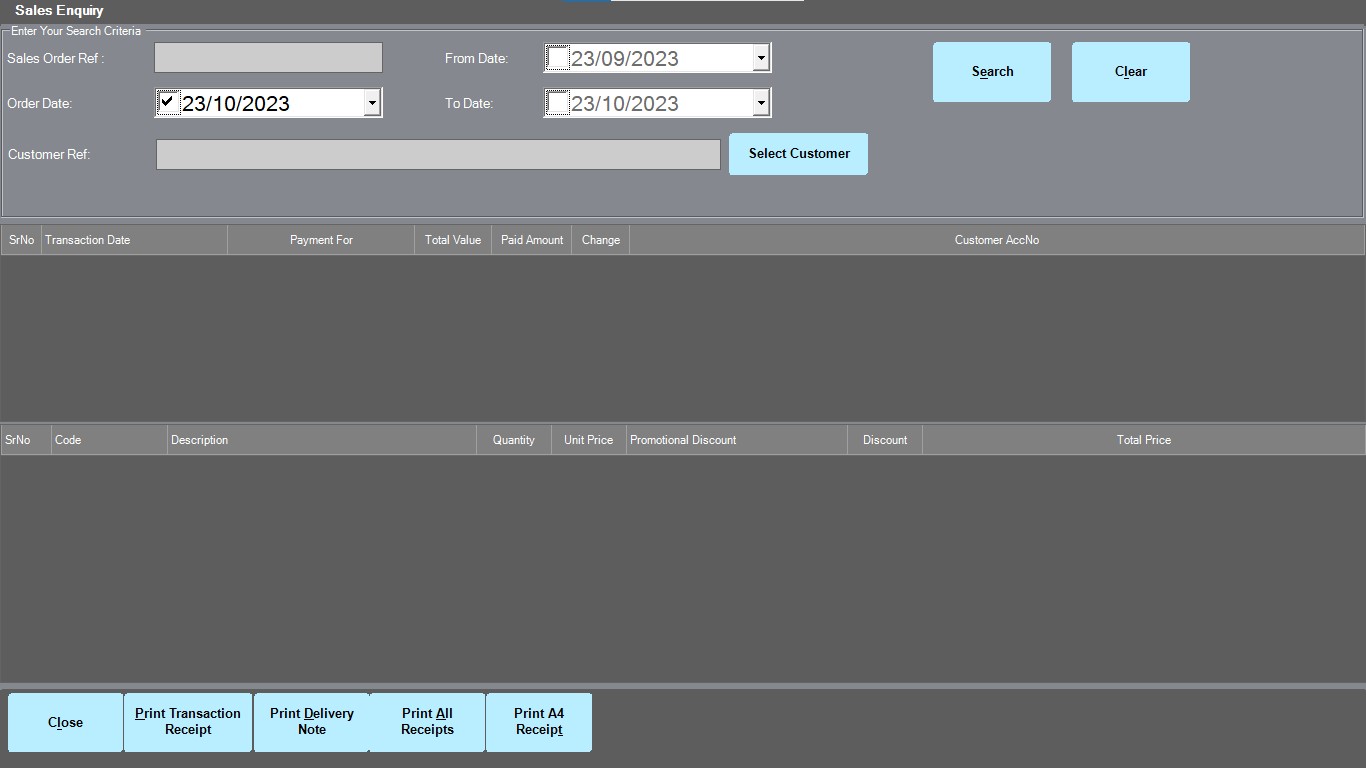Click the Clear button
1366x768 pixels.
1130,71
